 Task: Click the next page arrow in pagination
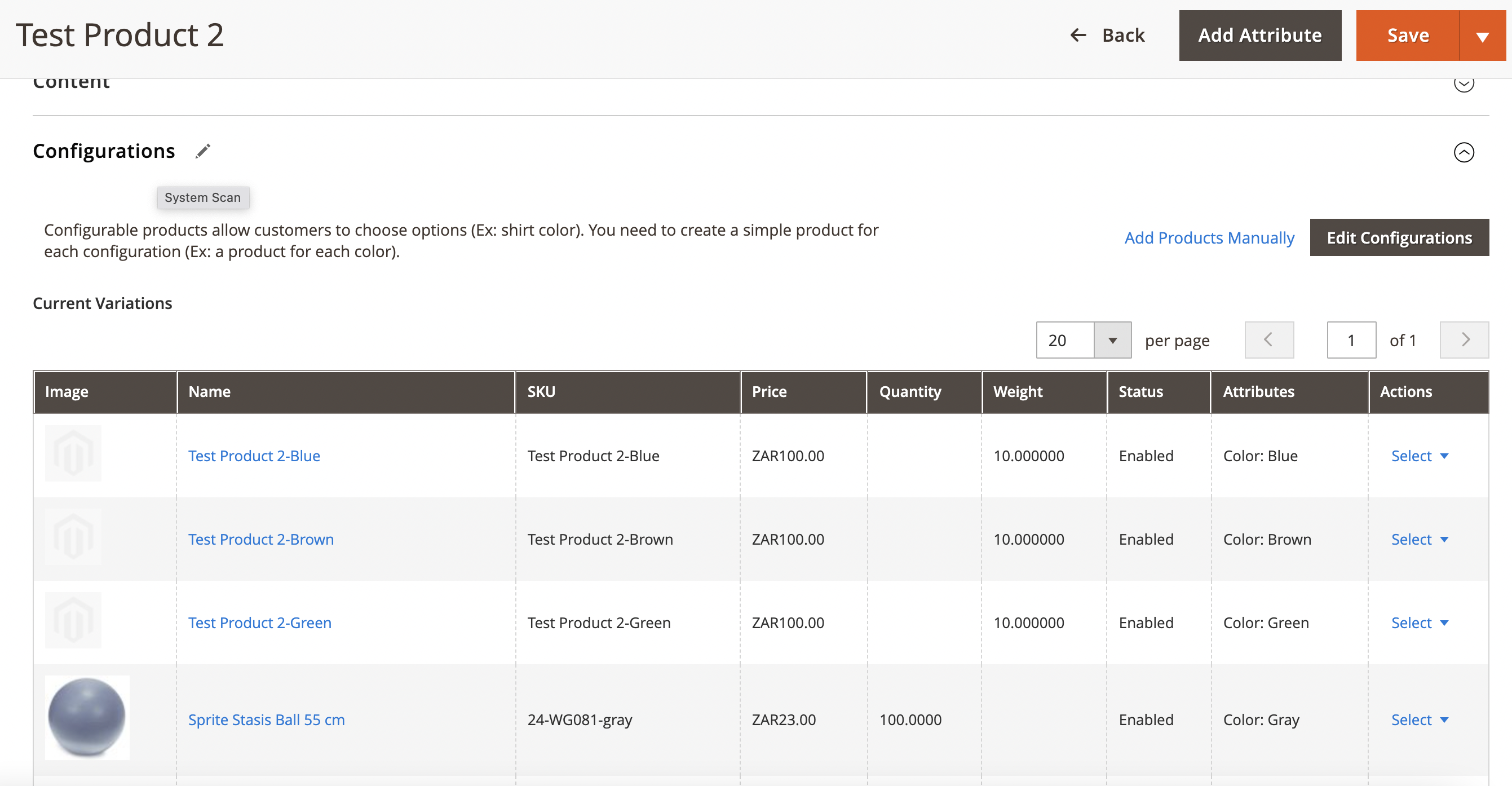(1465, 340)
